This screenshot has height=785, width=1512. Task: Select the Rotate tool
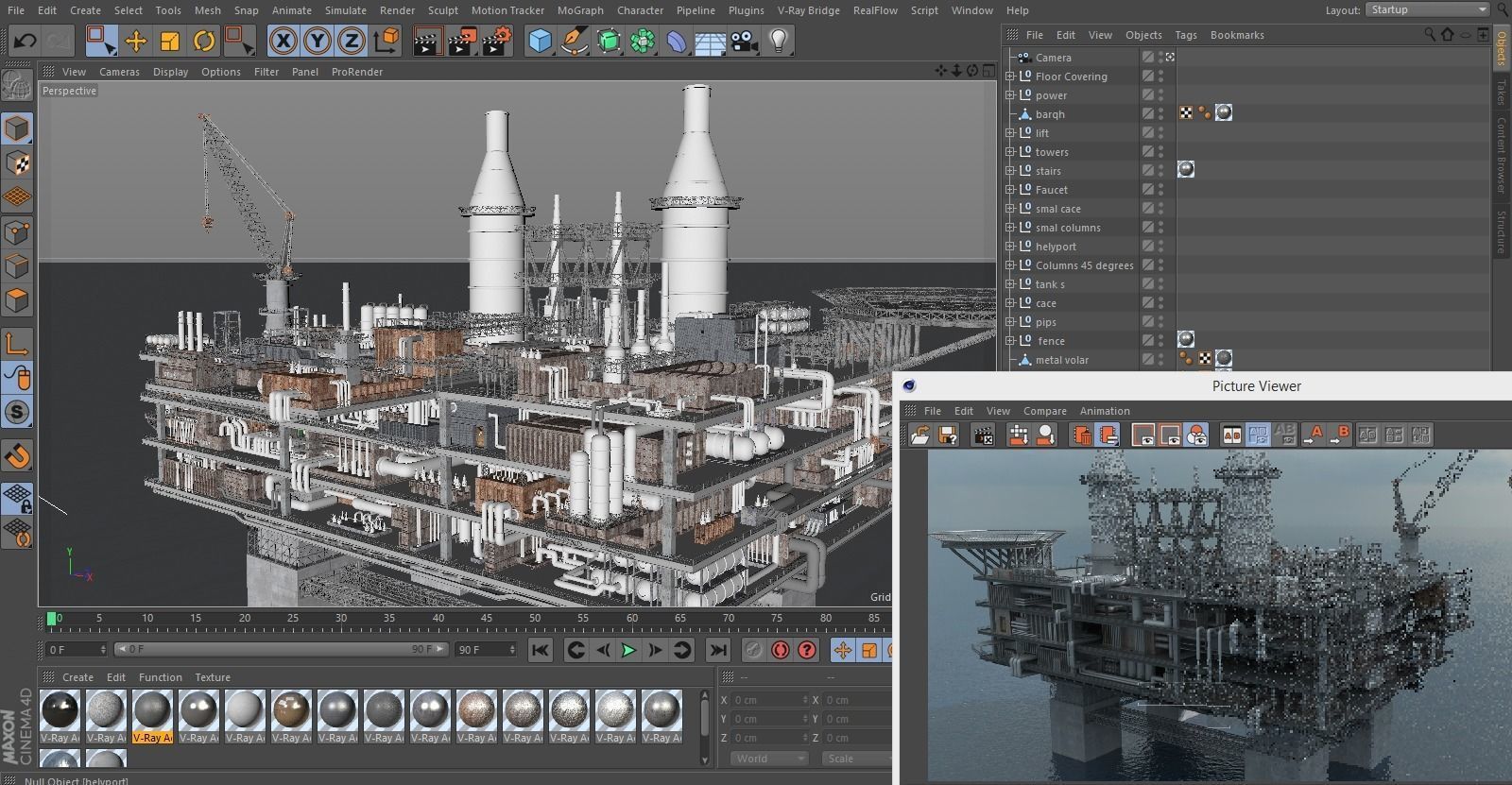point(203,41)
